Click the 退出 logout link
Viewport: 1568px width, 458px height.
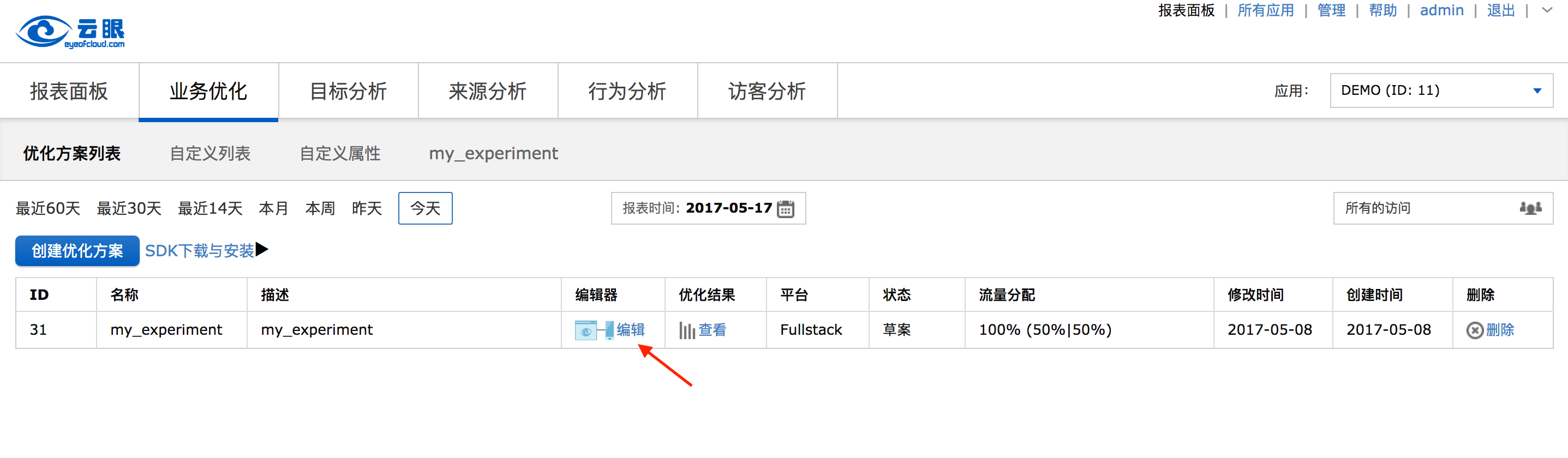pyautogui.click(x=1501, y=10)
